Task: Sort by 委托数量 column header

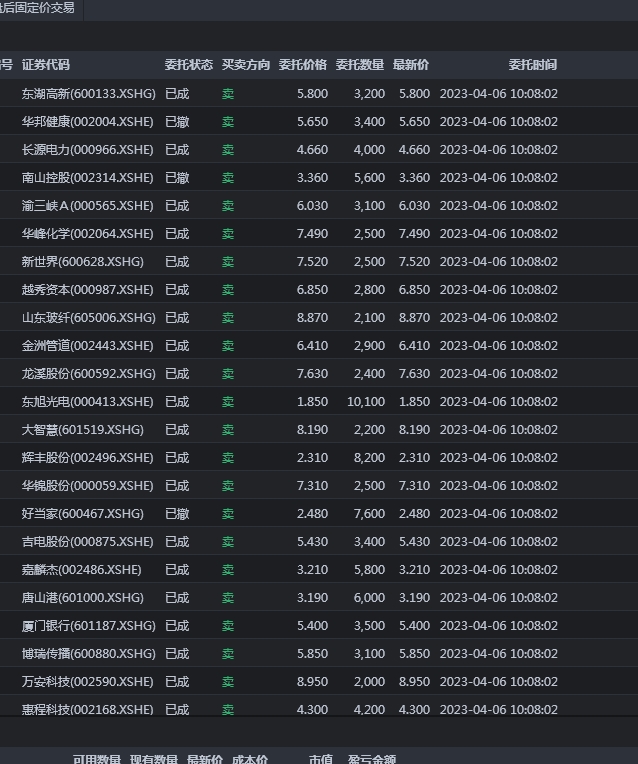Action: point(360,65)
